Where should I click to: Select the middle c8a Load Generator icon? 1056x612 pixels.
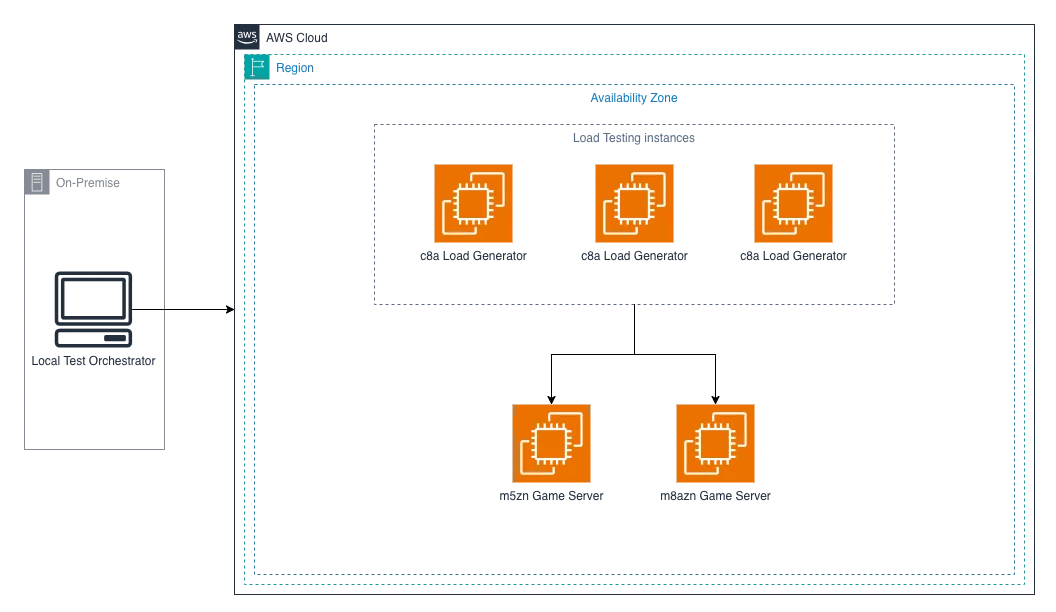634,203
